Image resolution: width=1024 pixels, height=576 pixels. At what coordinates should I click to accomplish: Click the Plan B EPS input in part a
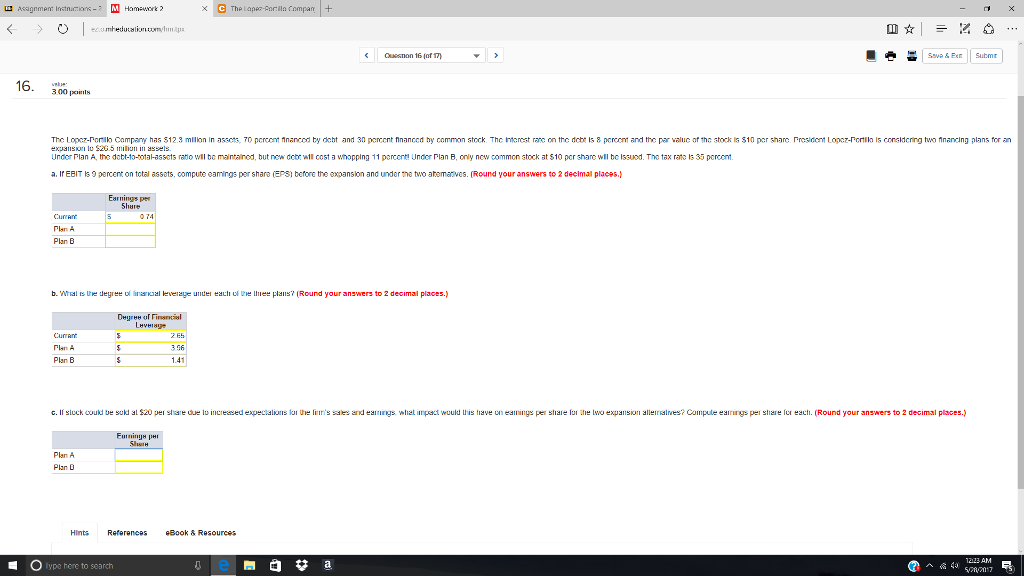[x=131, y=242]
